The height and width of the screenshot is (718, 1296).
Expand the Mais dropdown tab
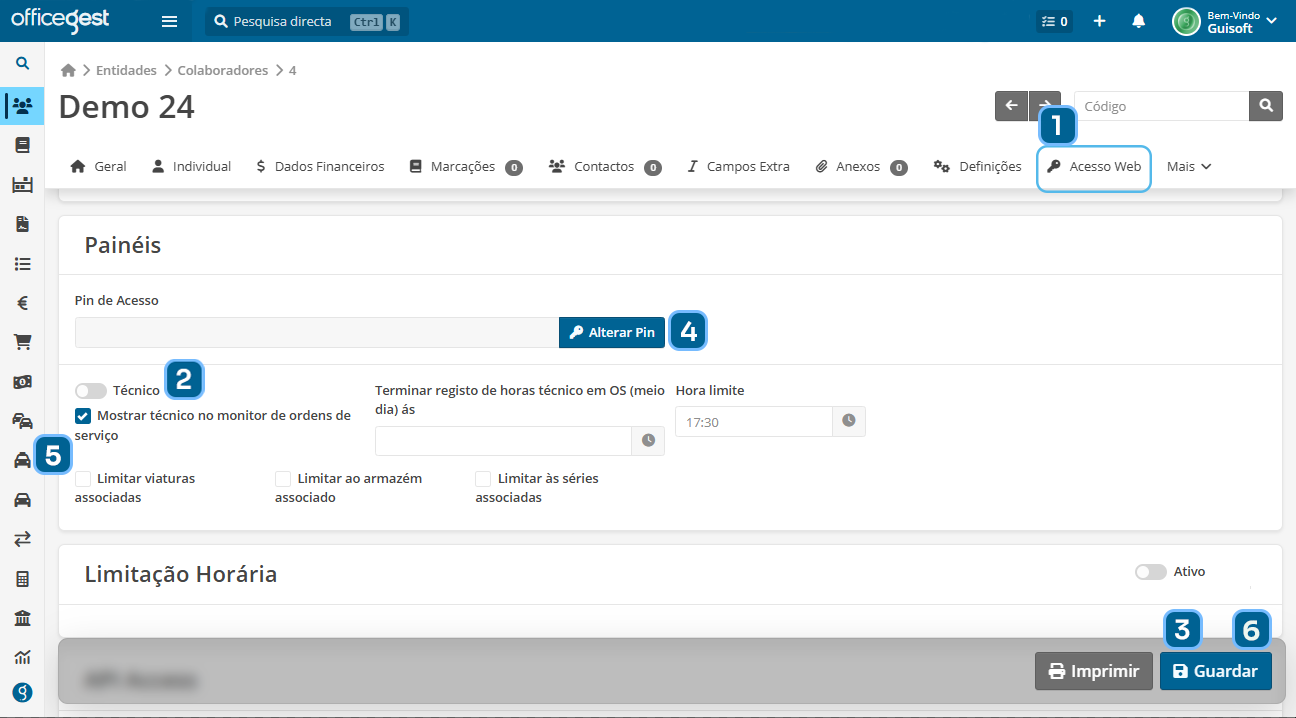click(1189, 167)
